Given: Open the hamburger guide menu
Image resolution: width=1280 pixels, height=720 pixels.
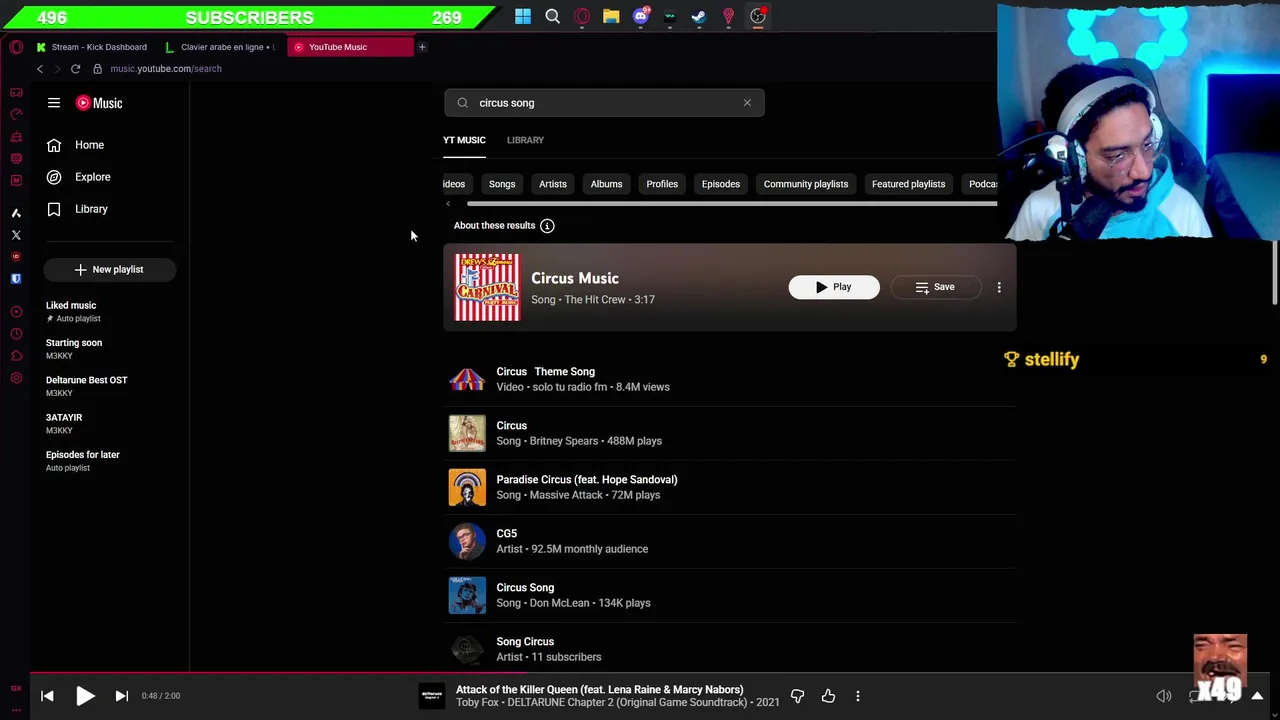Looking at the screenshot, I should coord(54,103).
